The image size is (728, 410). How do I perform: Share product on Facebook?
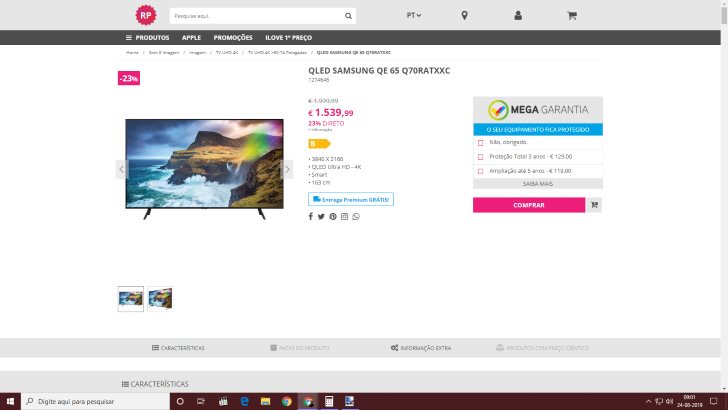click(311, 216)
